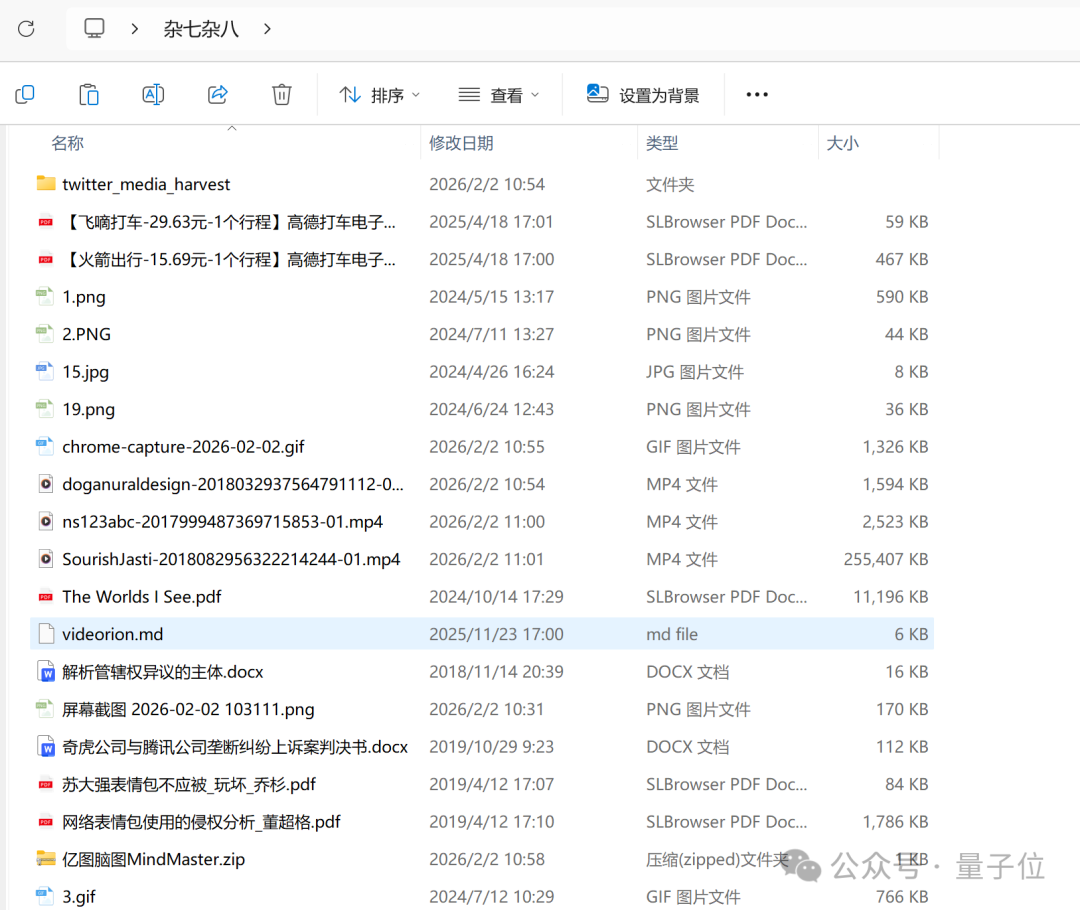Open the three-dots more options menu
1080x910 pixels.
coord(757,94)
